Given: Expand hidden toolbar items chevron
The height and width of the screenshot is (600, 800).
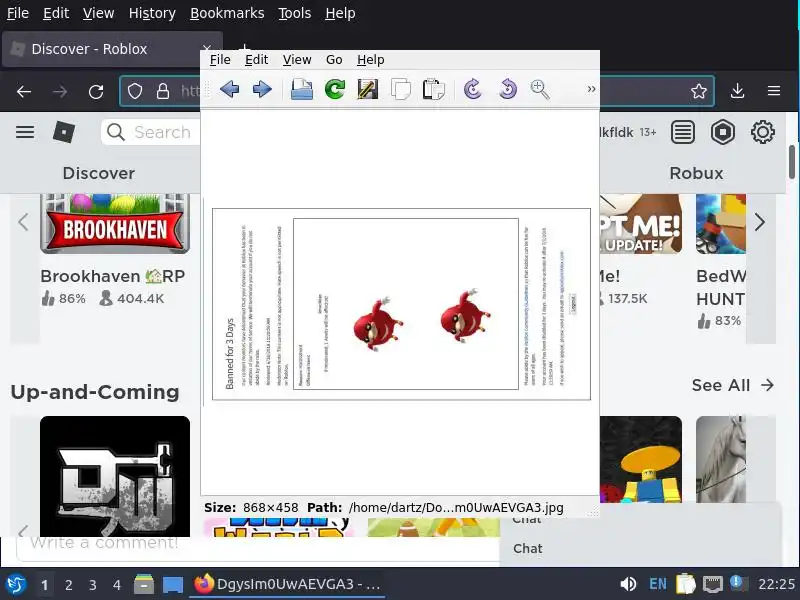Looking at the screenshot, I should click(591, 89).
